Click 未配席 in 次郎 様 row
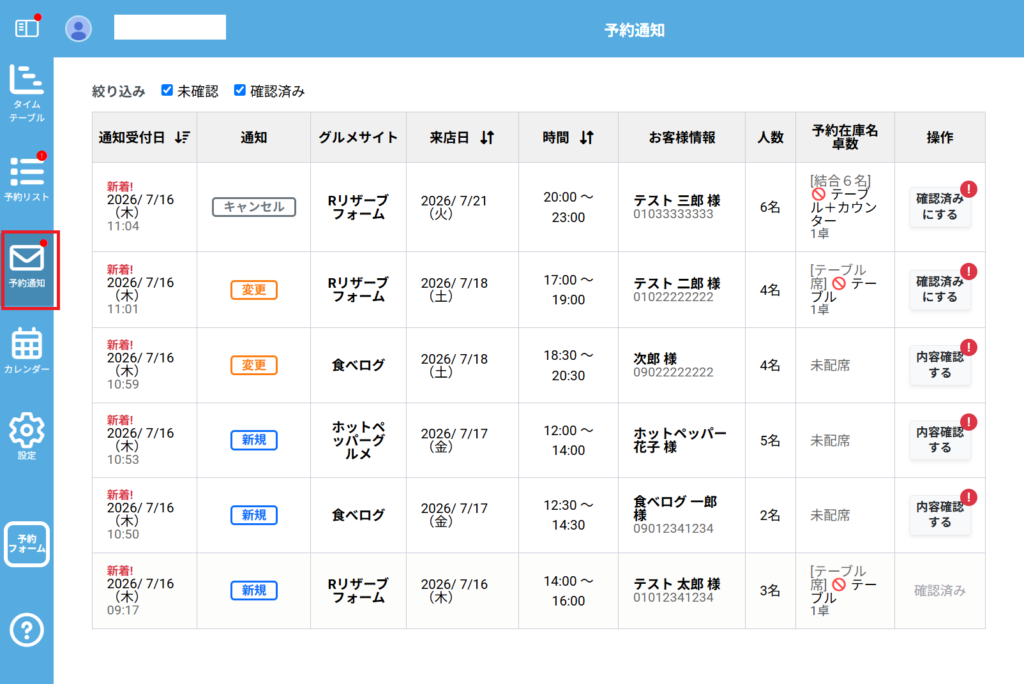The image size is (1024, 684). click(830, 365)
